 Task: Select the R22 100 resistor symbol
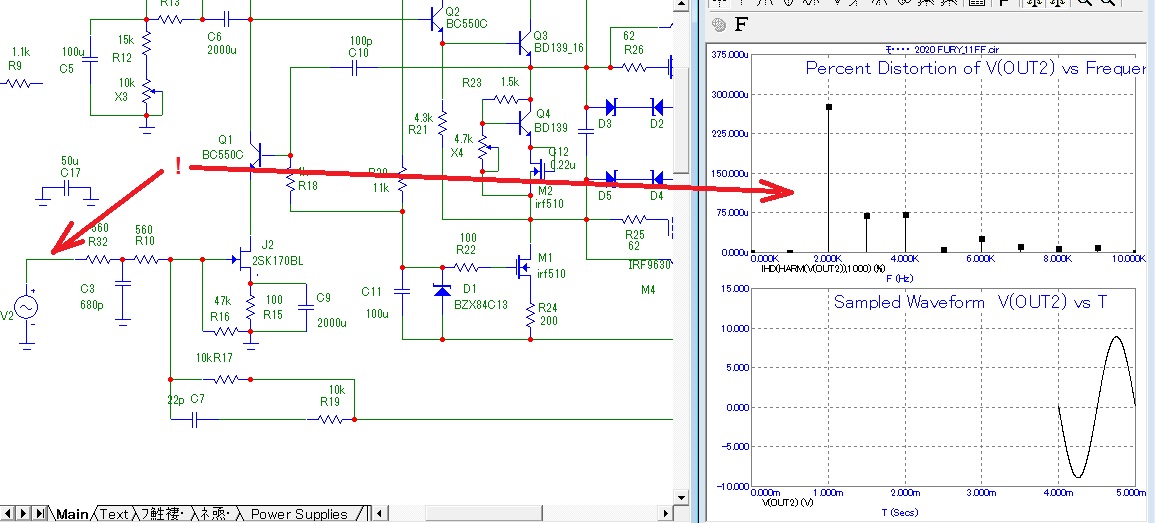(466, 267)
